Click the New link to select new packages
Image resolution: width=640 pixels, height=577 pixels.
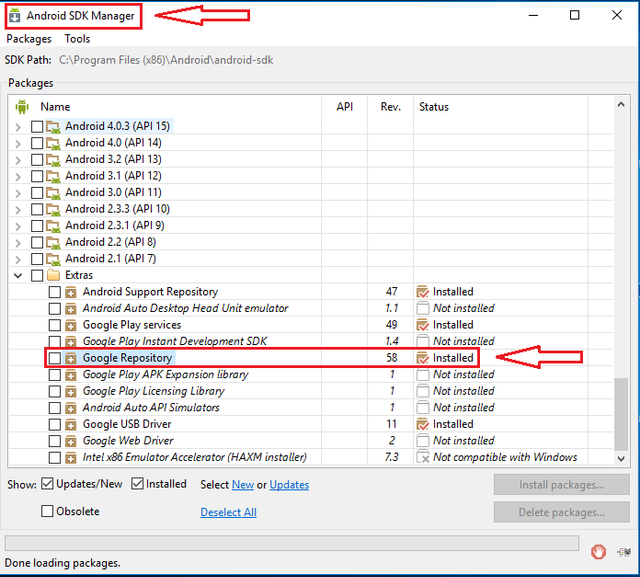click(243, 485)
